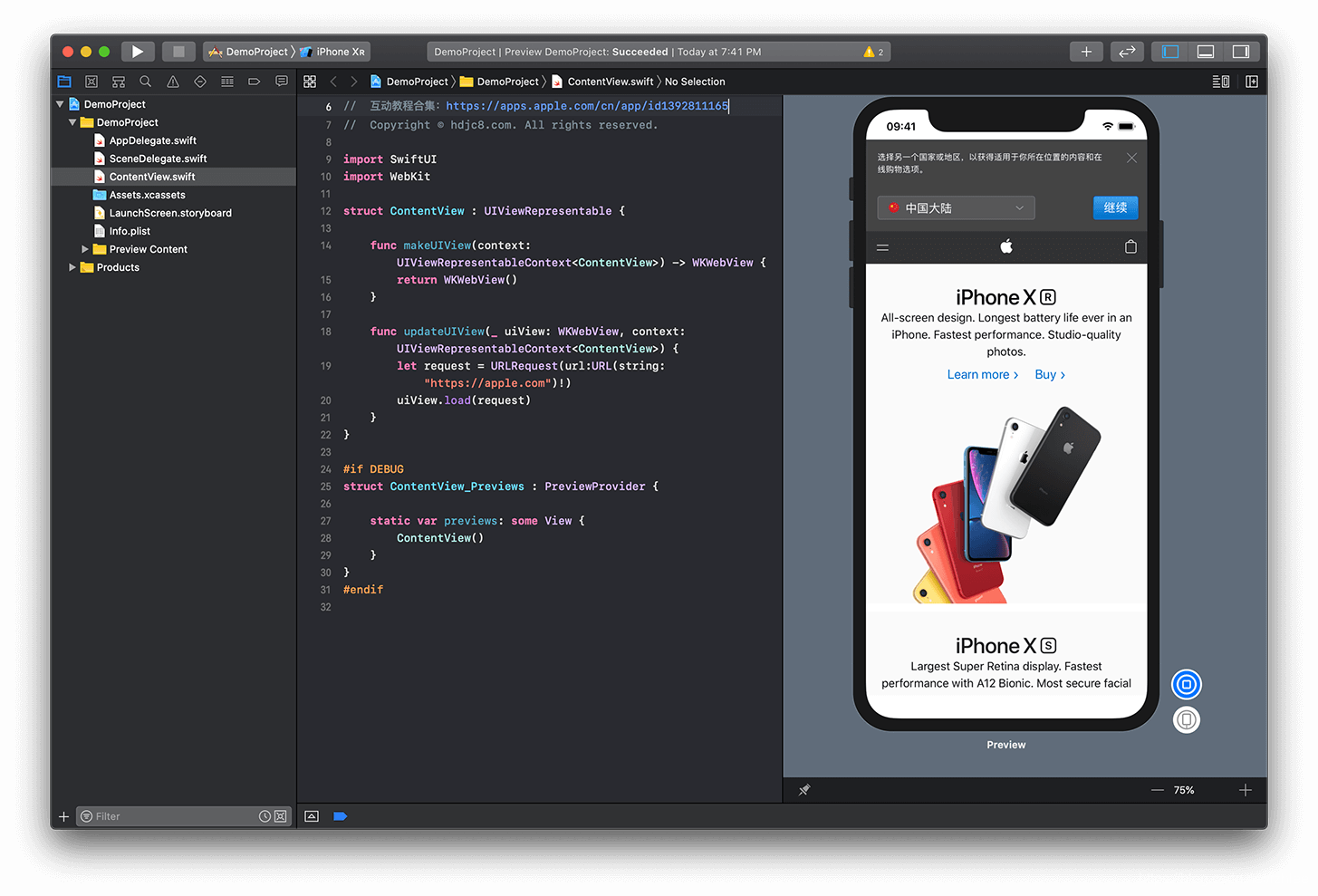Viewport: 1318px width, 896px height.
Task: Open the Test navigator diamond icon
Action: click(x=200, y=82)
